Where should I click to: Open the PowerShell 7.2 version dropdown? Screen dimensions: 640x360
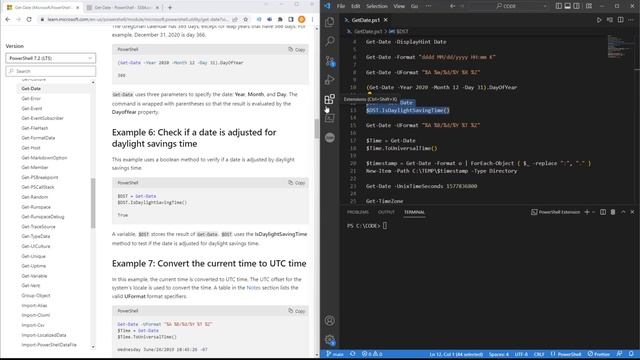click(51, 58)
